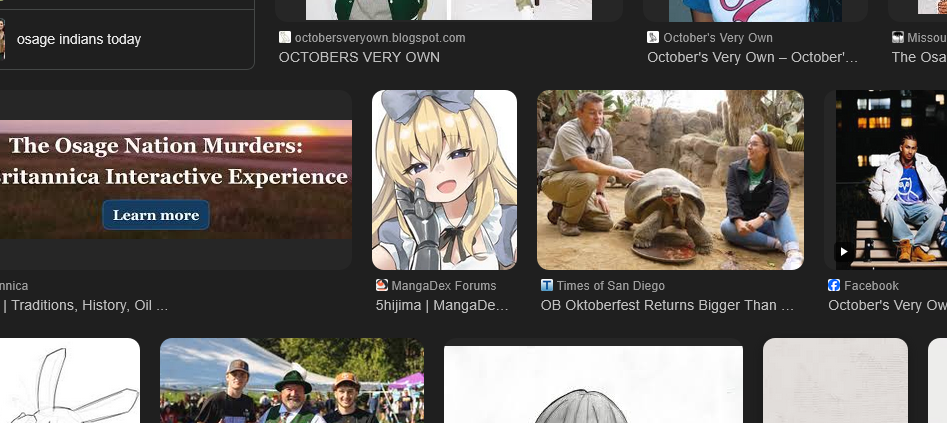Click the Facebook source icon
947x423 pixels.
coord(834,286)
